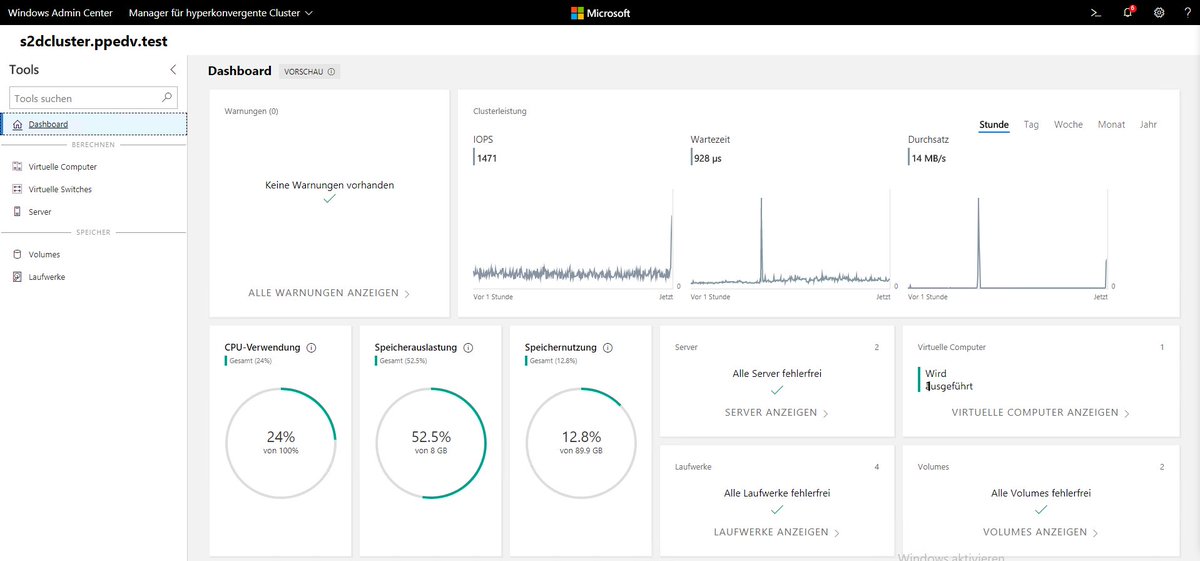The image size is (1200, 561).
Task: Click the Clusterleistung heading
Action: (x=500, y=111)
